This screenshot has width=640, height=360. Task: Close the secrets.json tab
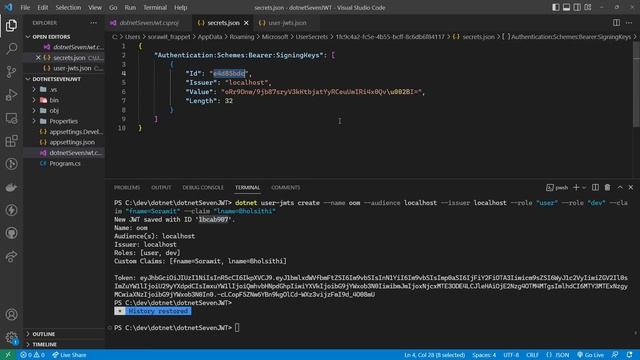coord(246,23)
